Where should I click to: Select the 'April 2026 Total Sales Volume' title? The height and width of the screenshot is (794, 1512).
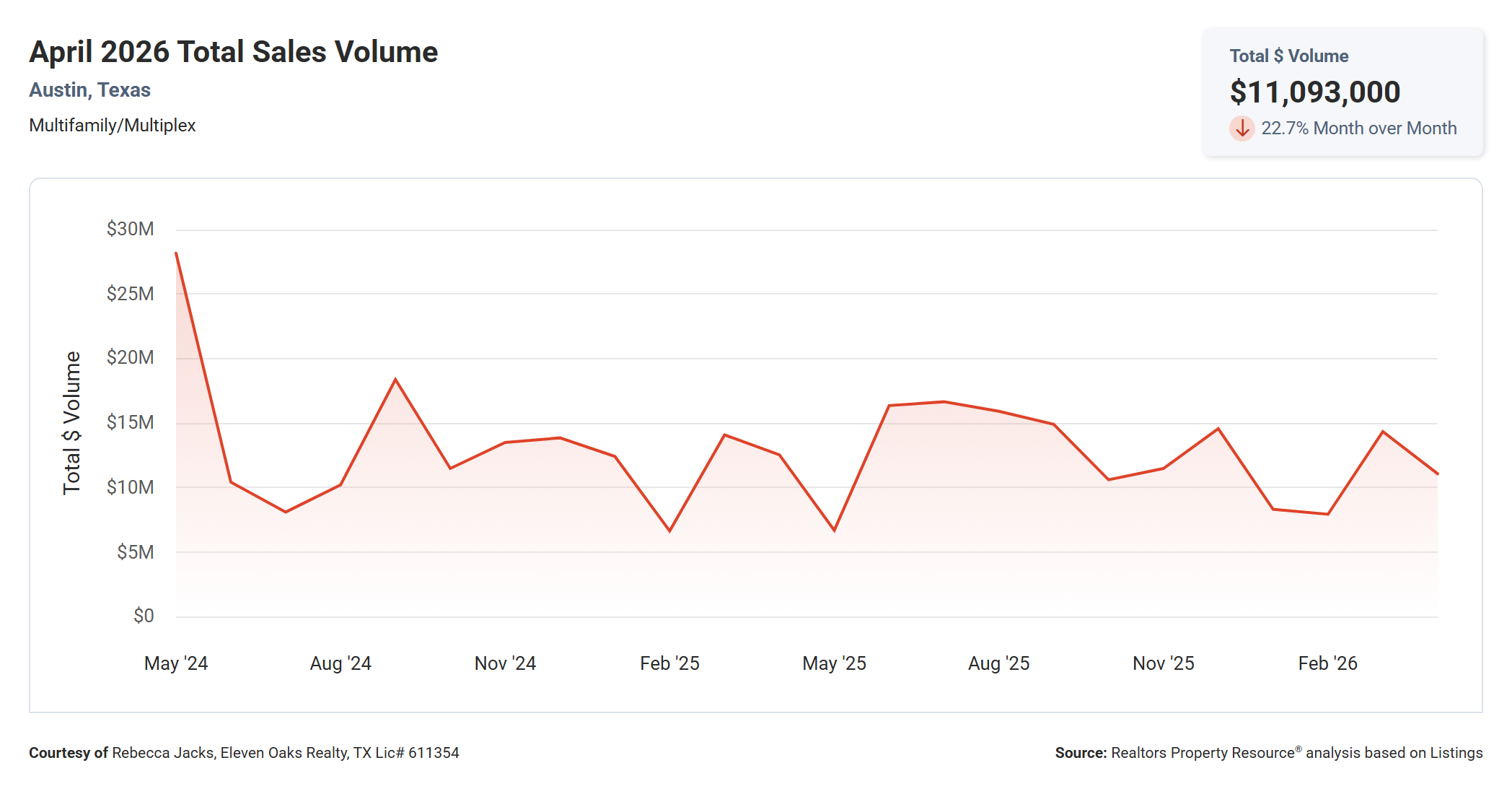[234, 52]
